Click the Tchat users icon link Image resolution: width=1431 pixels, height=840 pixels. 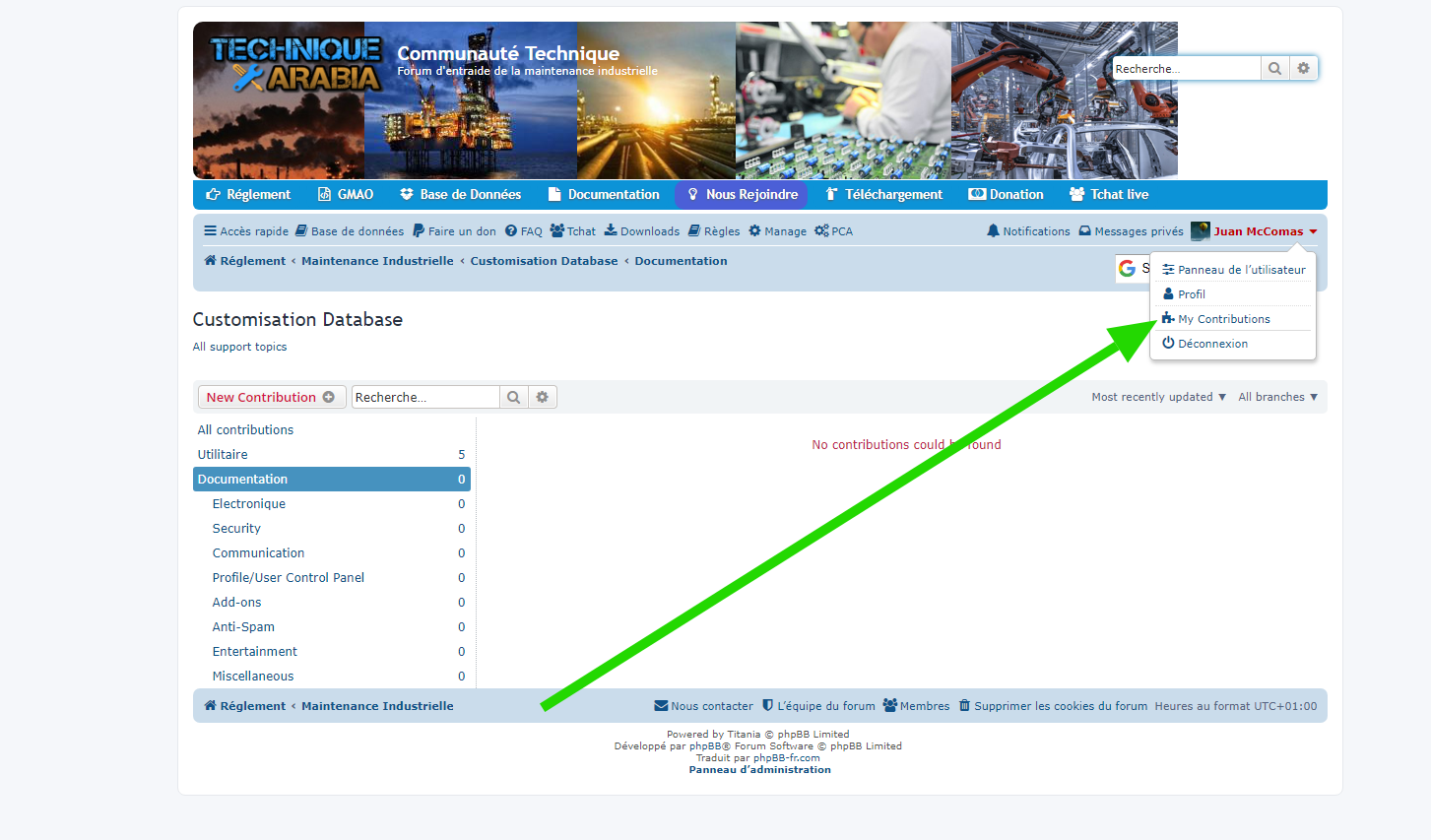click(x=572, y=231)
